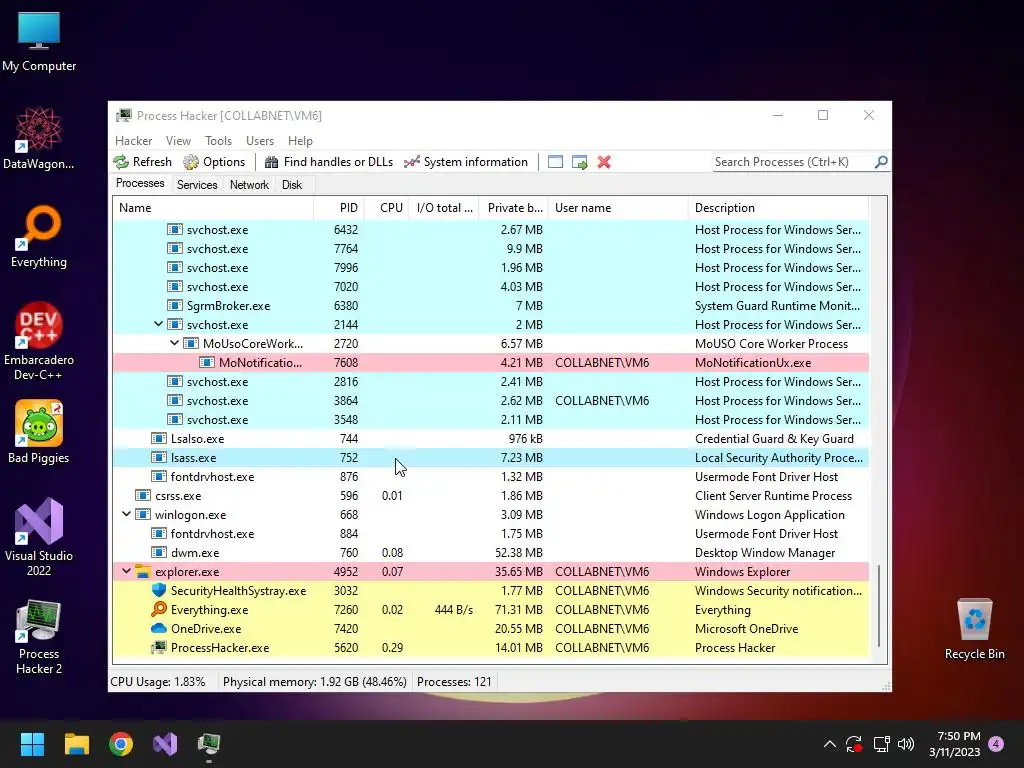
Task: Sort by the PID column header
Action: pyautogui.click(x=339, y=208)
